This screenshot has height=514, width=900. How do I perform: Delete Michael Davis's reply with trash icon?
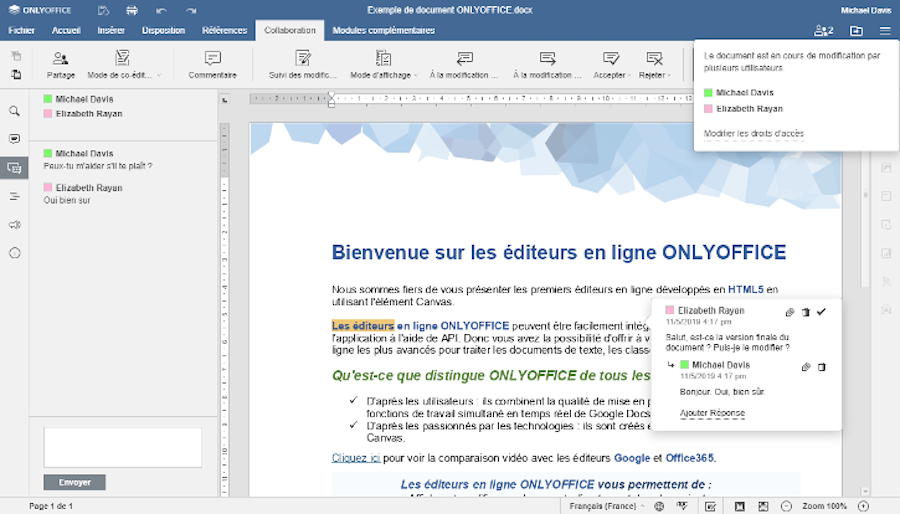[x=822, y=367]
